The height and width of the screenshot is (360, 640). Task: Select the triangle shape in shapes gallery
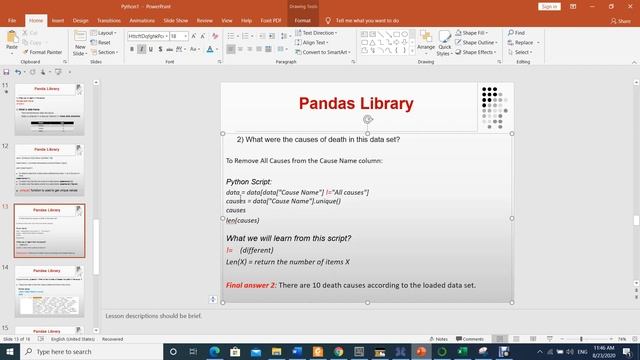(372, 42)
